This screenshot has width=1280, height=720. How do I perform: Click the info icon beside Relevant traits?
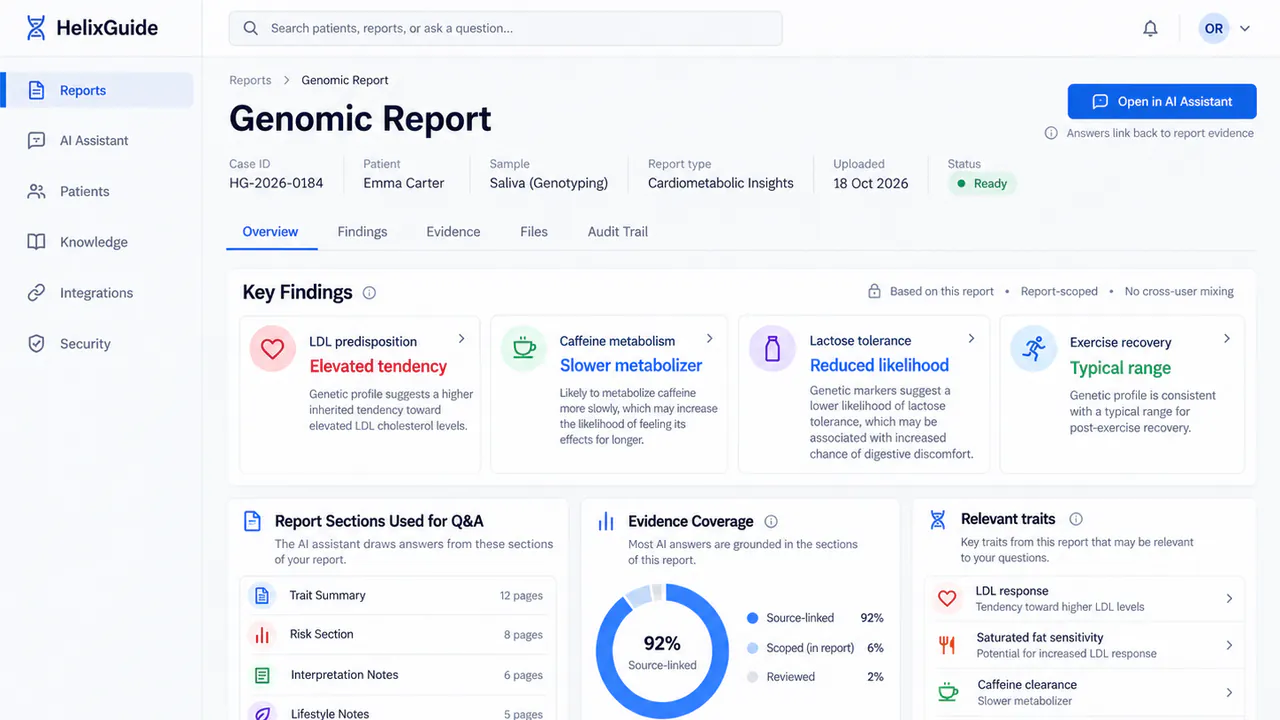pos(1076,519)
